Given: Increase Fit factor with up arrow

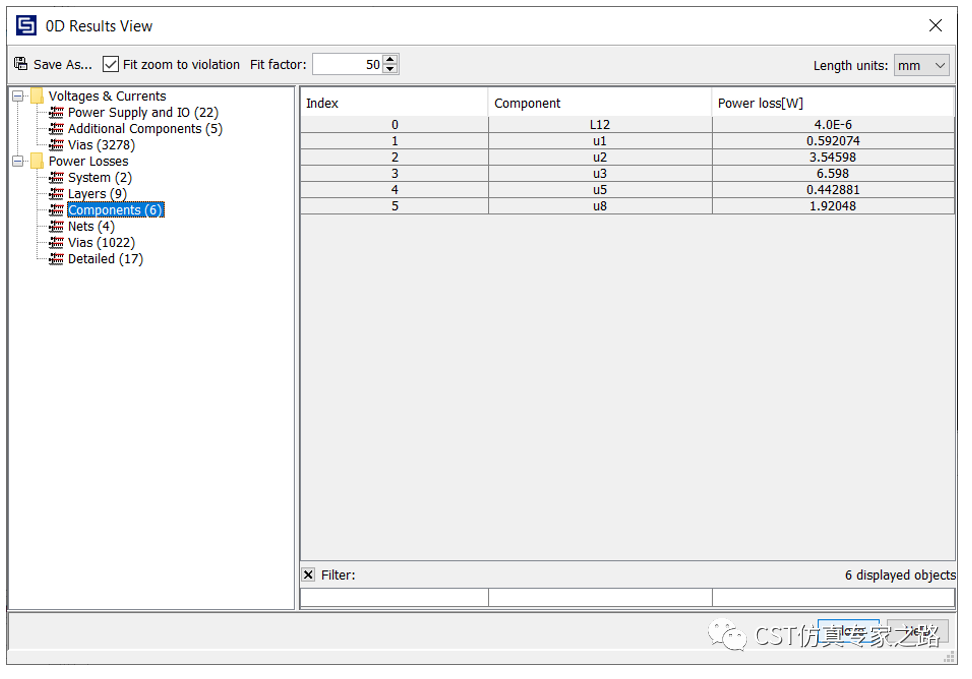Looking at the screenshot, I should click(390, 60).
